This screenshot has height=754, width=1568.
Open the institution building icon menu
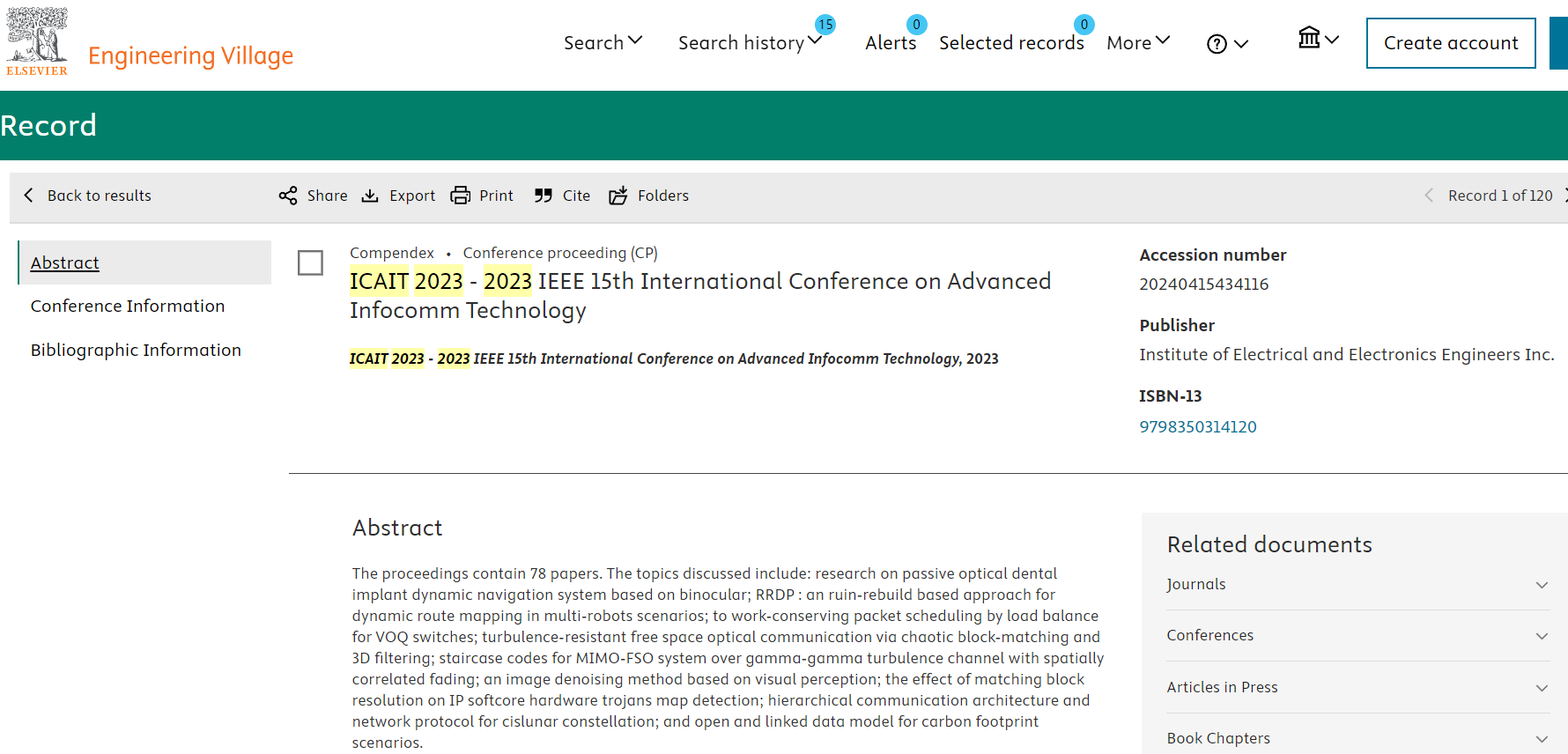pyautogui.click(x=1310, y=38)
